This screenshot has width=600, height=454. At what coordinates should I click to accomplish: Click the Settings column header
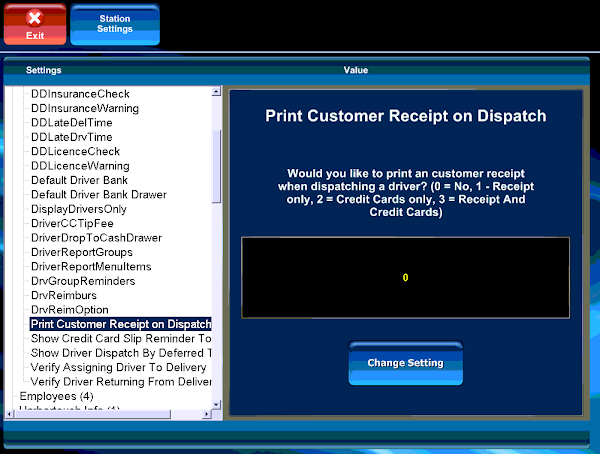[x=43, y=70]
